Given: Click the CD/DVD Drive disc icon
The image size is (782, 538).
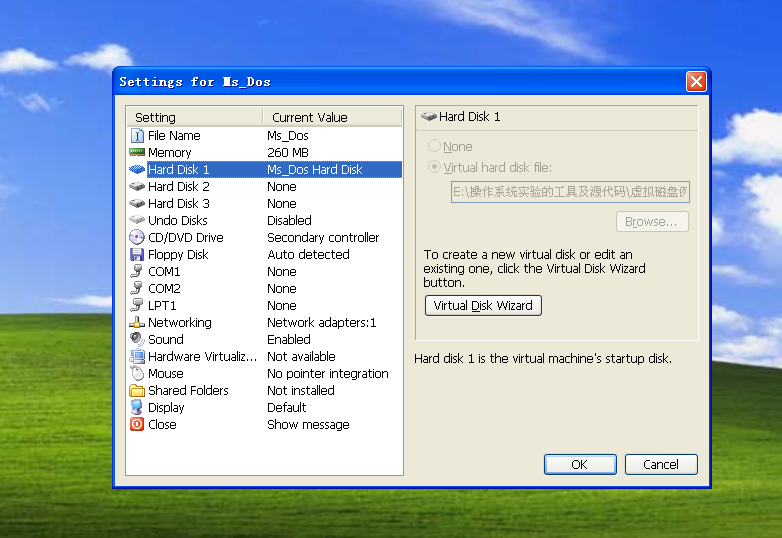Looking at the screenshot, I should pyautogui.click(x=137, y=237).
